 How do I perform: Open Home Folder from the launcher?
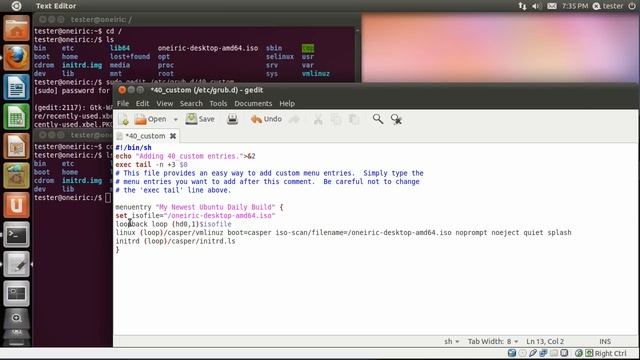(x=16, y=28)
